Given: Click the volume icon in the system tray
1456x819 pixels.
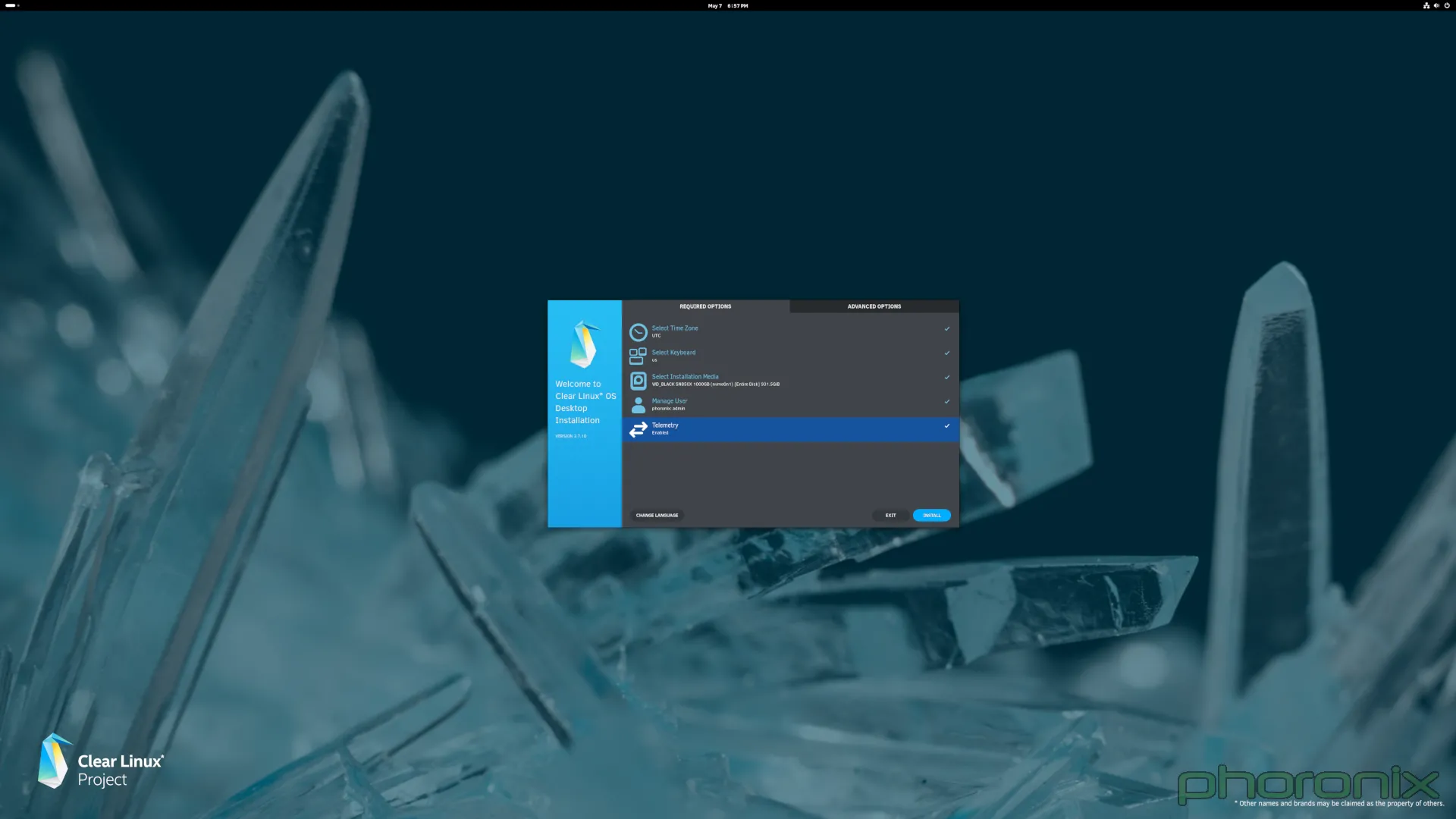Looking at the screenshot, I should pyautogui.click(x=1436, y=5).
